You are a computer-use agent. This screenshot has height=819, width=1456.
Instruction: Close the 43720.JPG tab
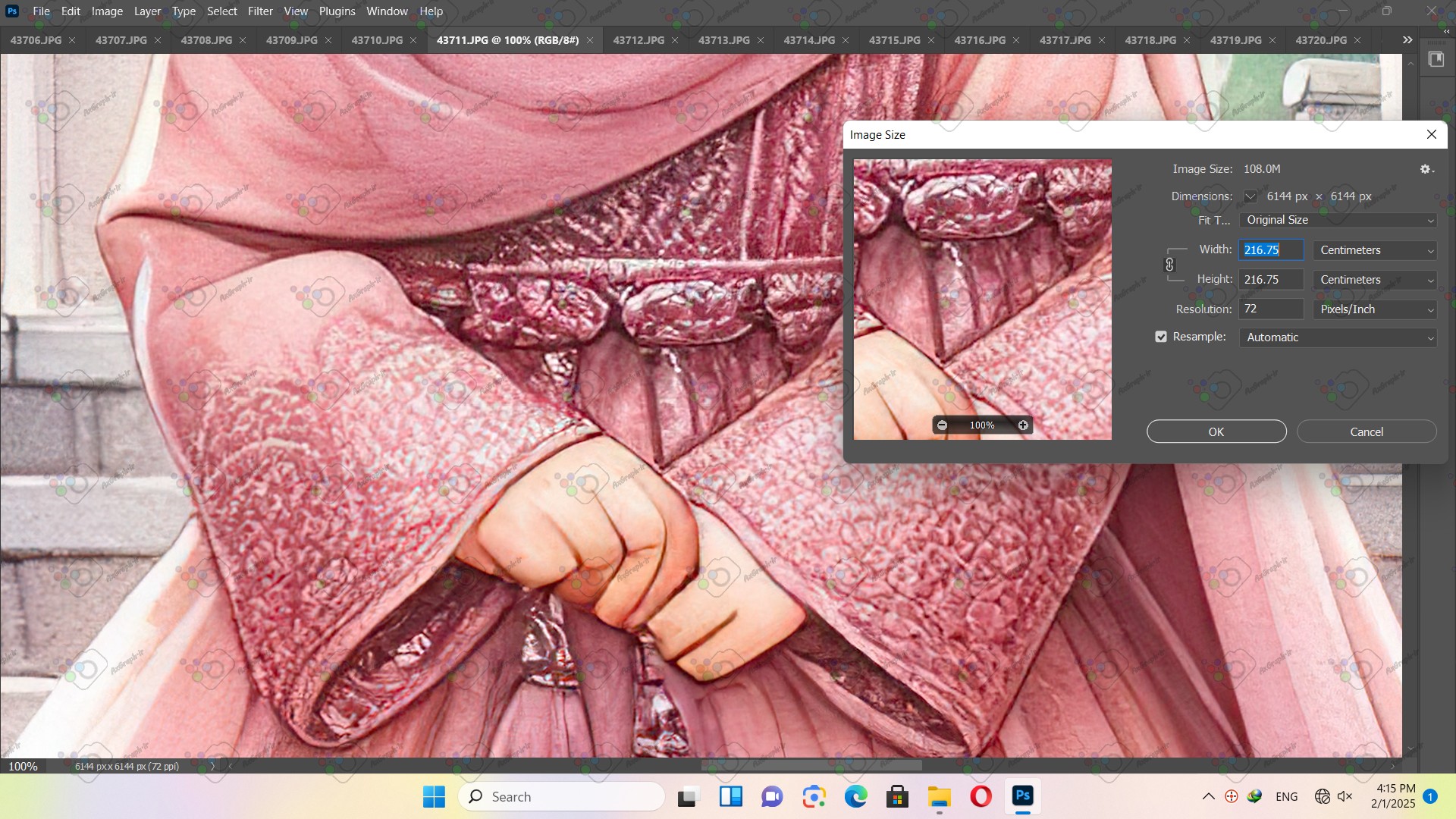[1357, 40]
